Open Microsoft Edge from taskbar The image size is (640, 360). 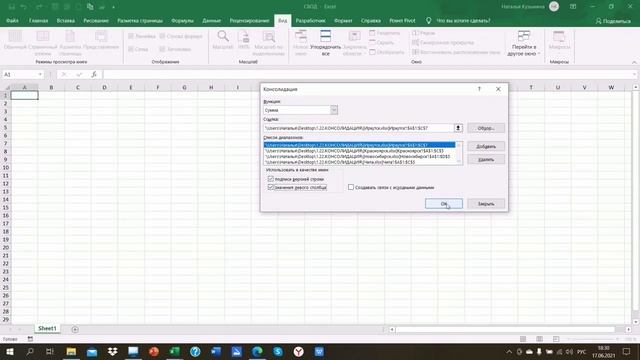point(257,351)
